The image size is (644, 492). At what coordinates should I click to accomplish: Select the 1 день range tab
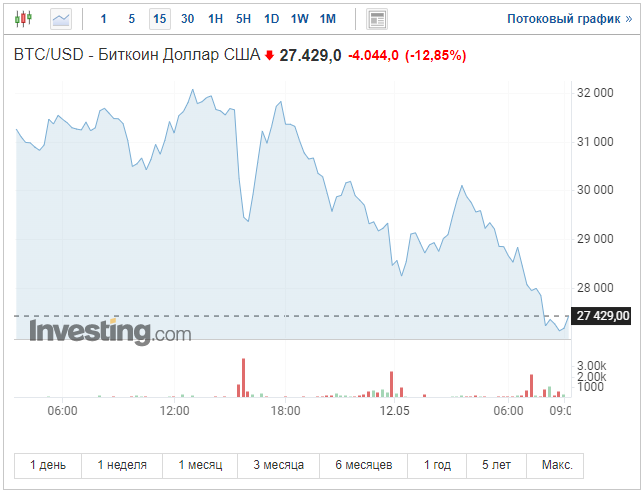48,465
